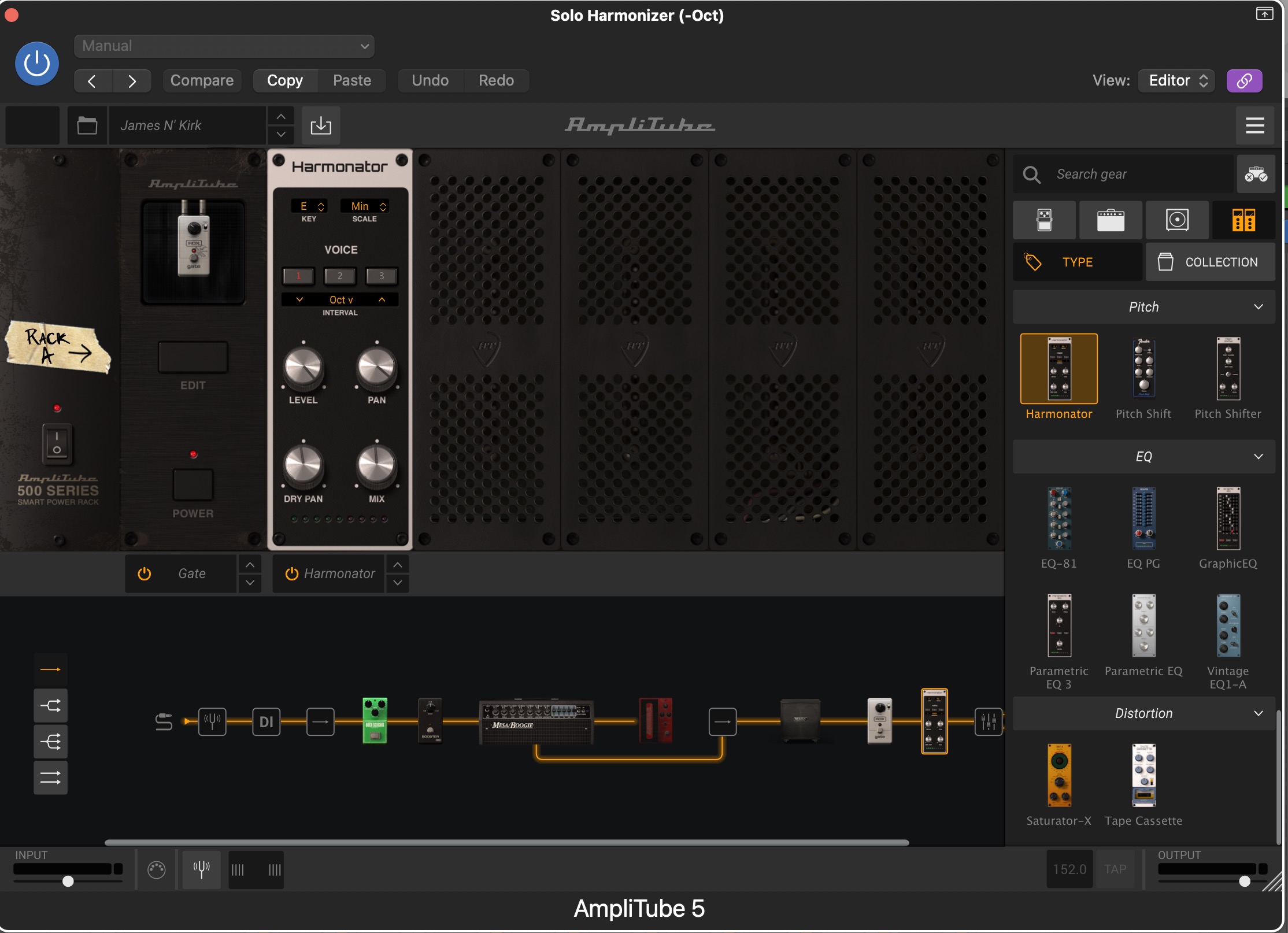The height and width of the screenshot is (933, 1288).
Task: Select the GraphicEQ rack unit
Action: pos(1228,519)
